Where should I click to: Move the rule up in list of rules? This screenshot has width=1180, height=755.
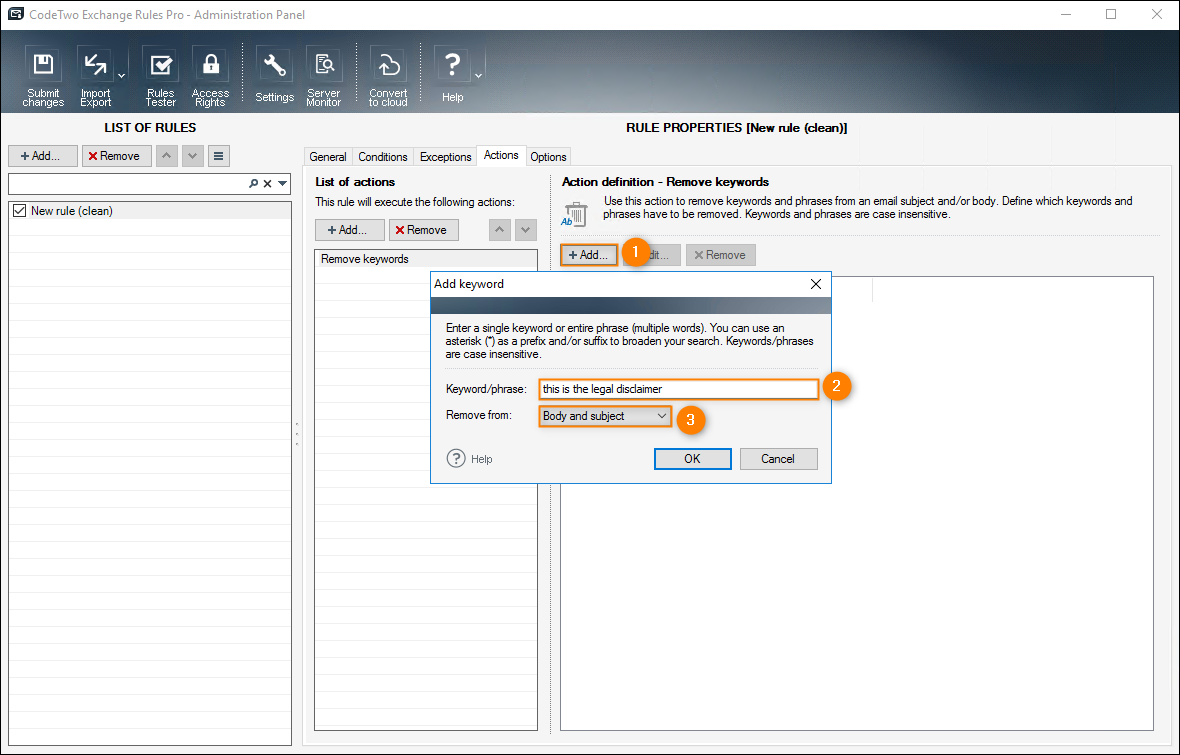pyautogui.click(x=166, y=156)
